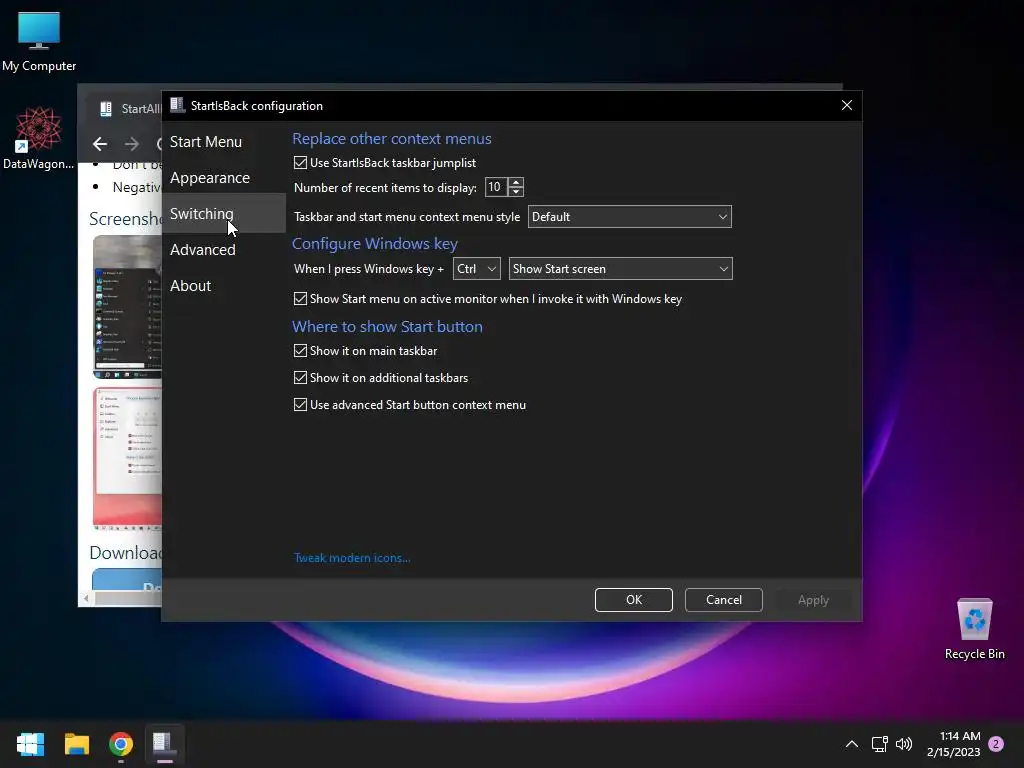1024x768 pixels.
Task: Open the network status tray icon
Action: coord(879,744)
